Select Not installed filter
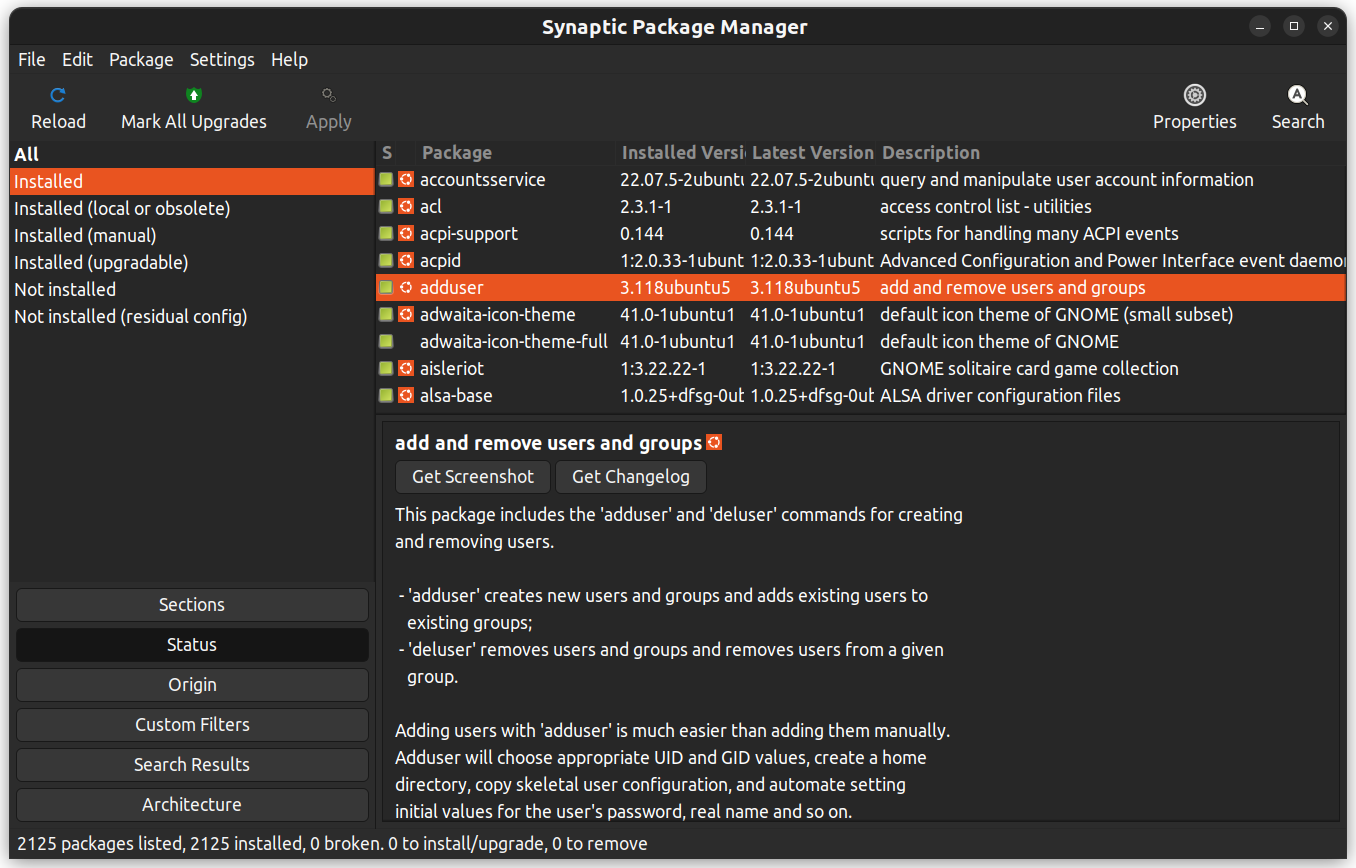This screenshot has height=868, width=1356. tap(192, 289)
